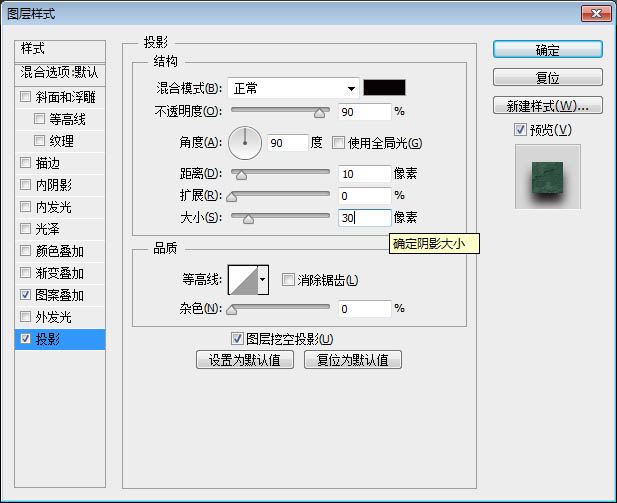Close the 图层样式 dialog

[x=597, y=13]
